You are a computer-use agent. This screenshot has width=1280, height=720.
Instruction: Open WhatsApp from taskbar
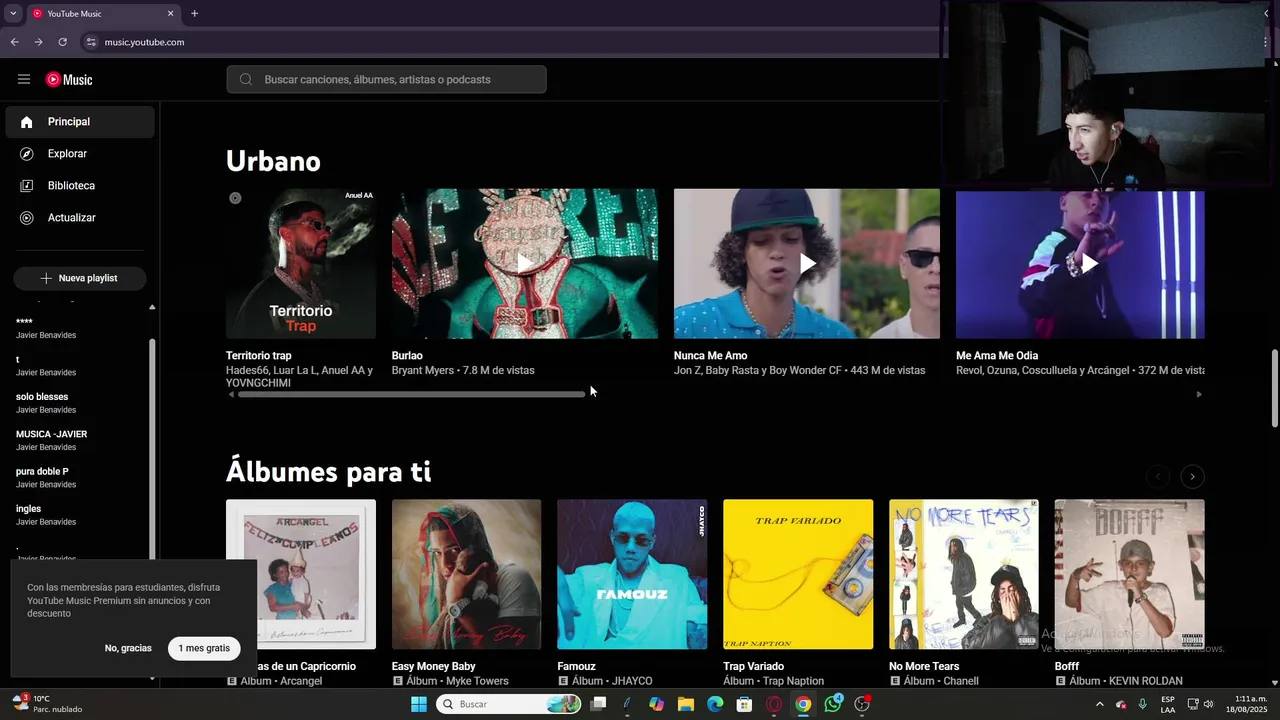833,704
